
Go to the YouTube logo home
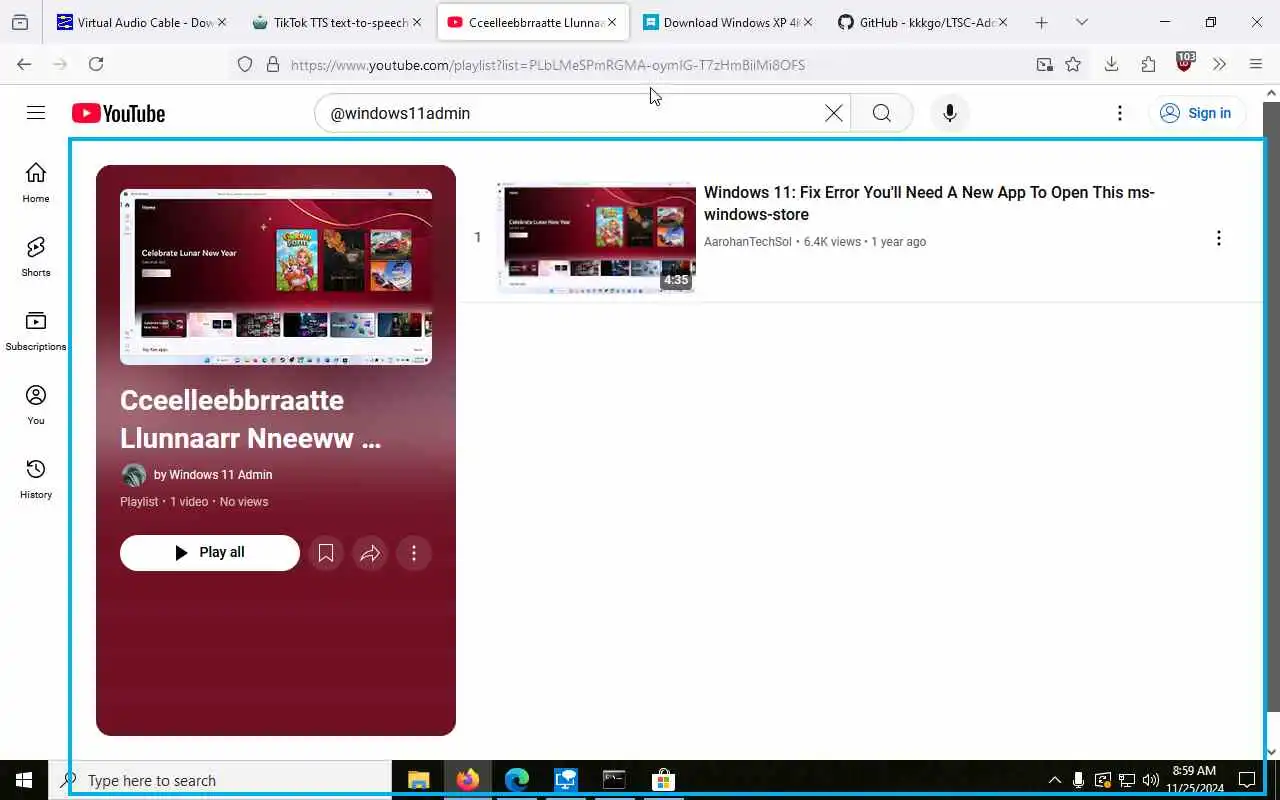[x=118, y=113]
